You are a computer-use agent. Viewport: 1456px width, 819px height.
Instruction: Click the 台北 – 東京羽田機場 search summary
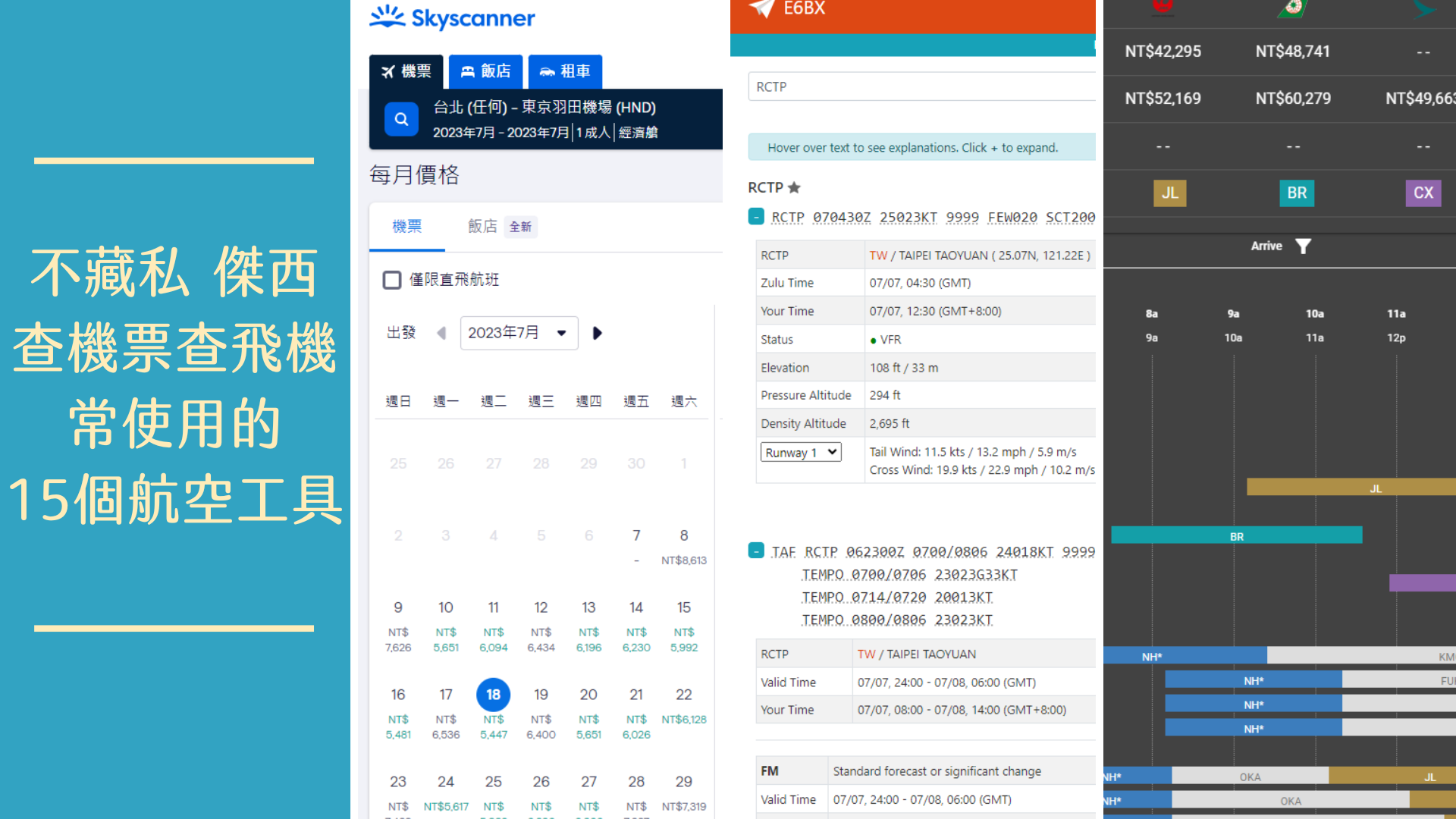tap(544, 119)
